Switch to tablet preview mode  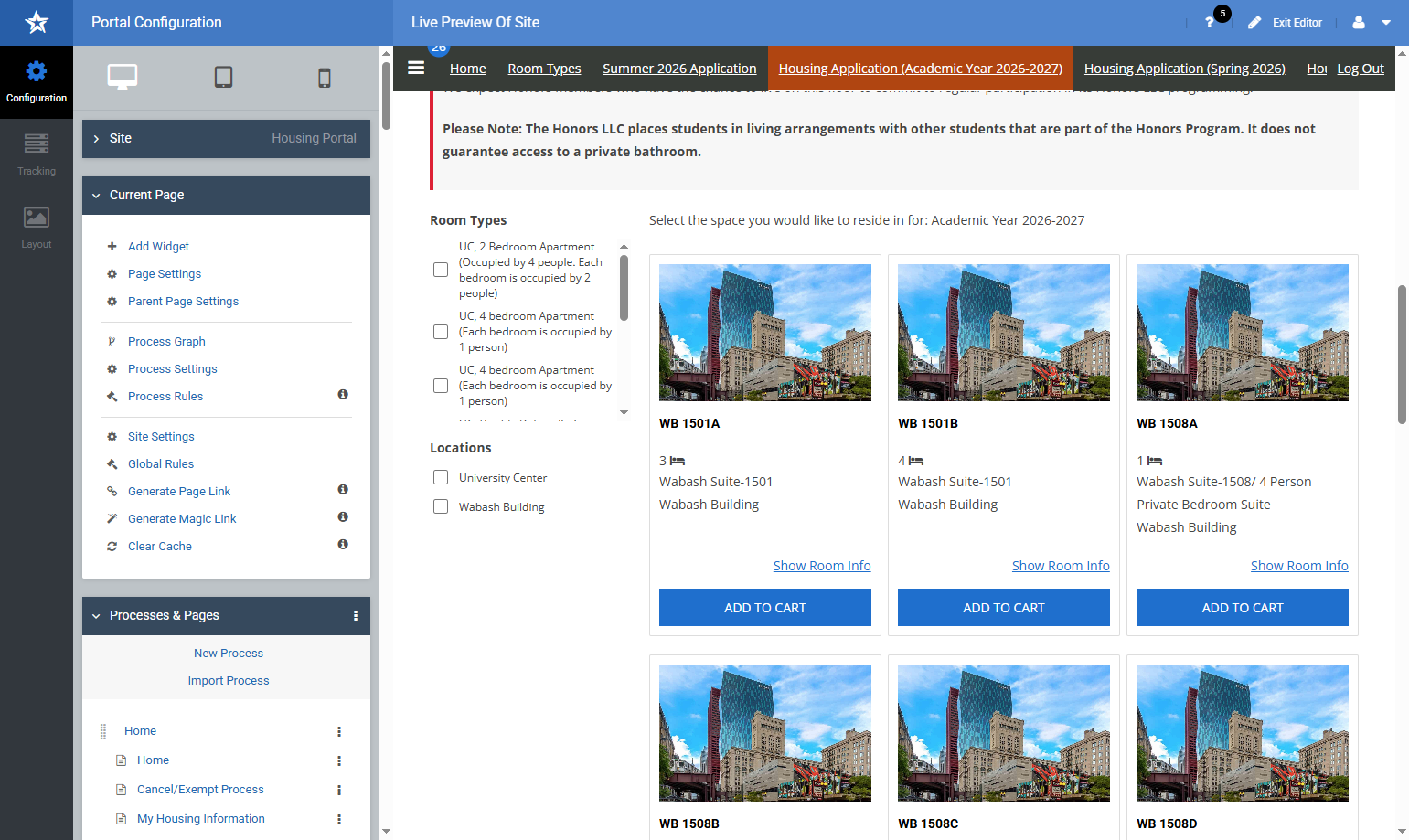tap(224, 78)
